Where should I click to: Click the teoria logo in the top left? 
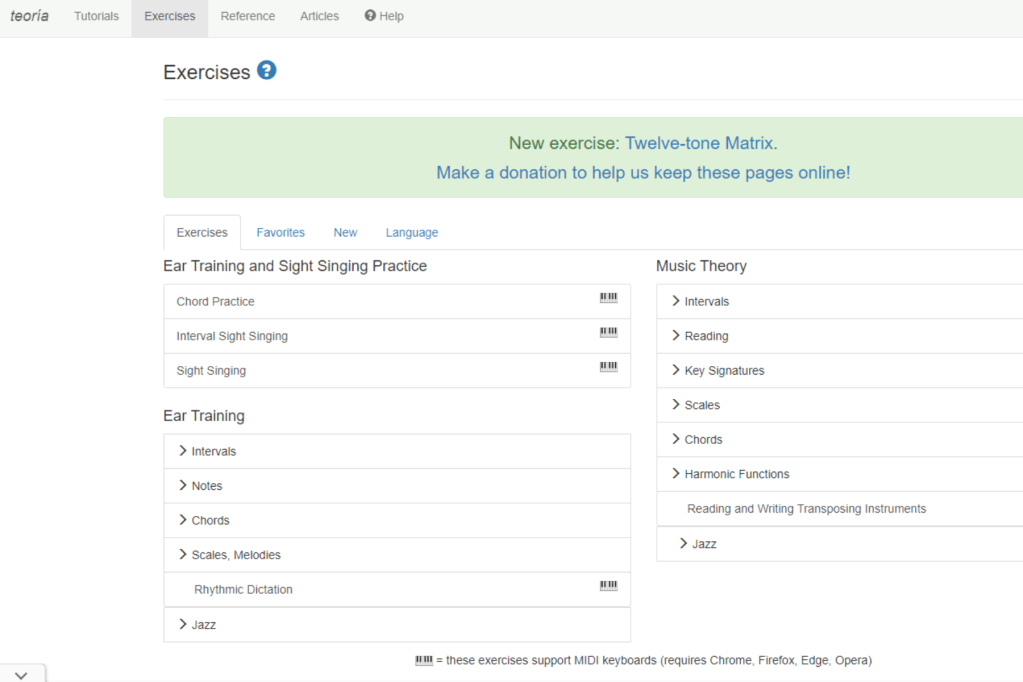[x=29, y=16]
